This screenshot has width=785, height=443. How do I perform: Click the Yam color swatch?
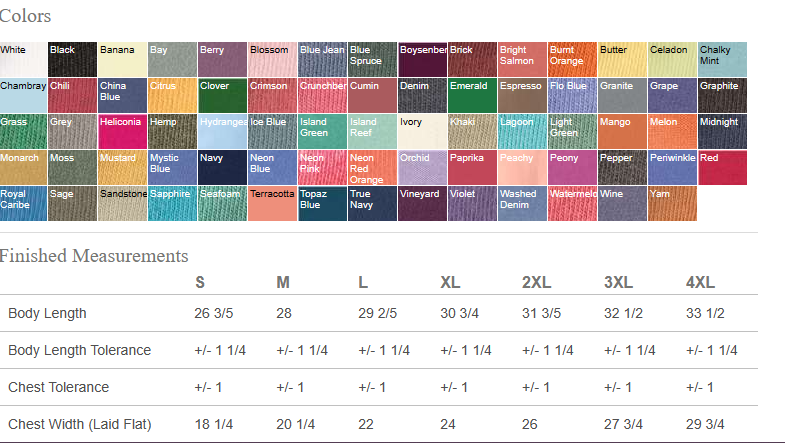point(673,203)
